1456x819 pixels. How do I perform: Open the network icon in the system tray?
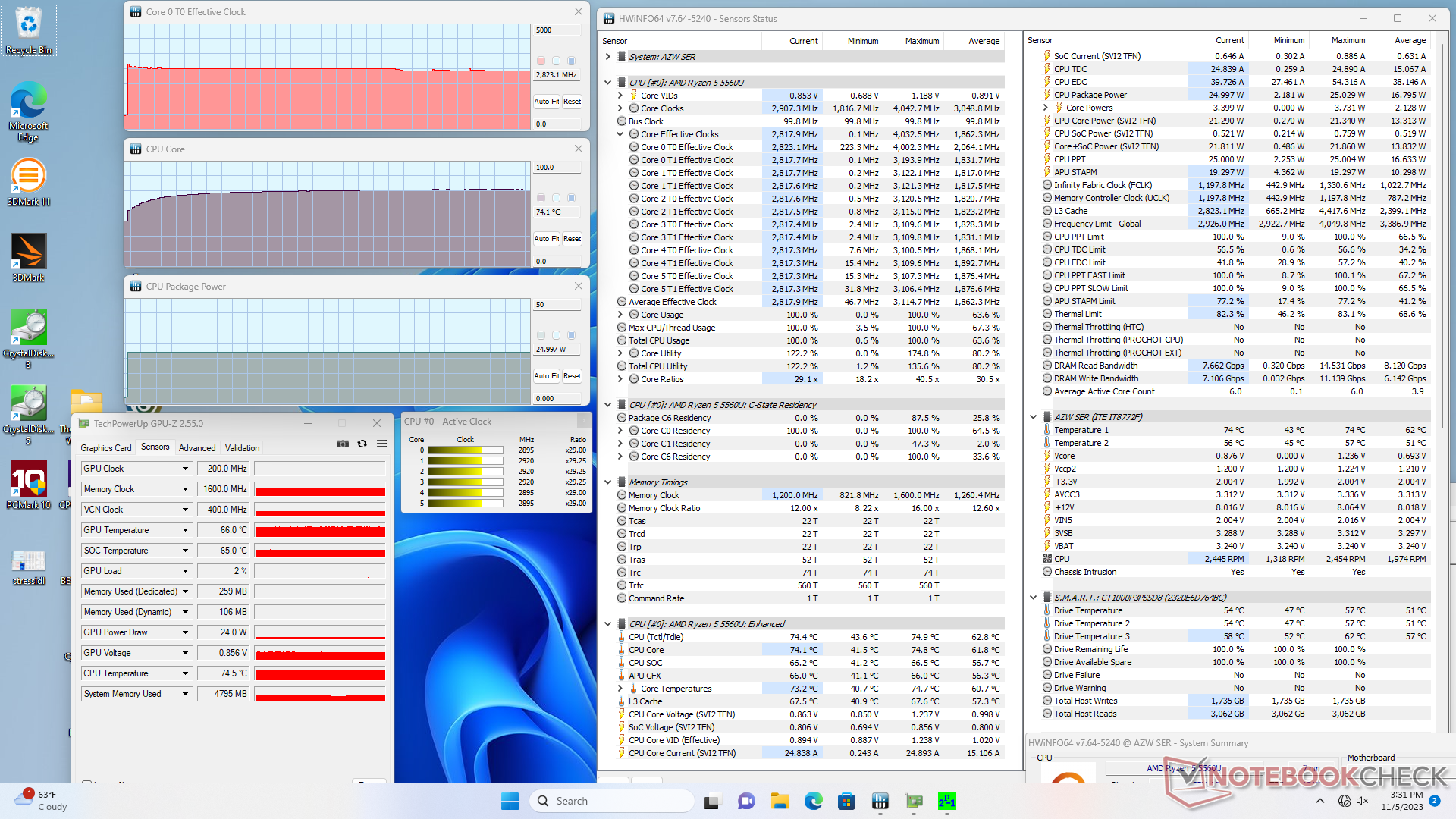[x=1345, y=801]
